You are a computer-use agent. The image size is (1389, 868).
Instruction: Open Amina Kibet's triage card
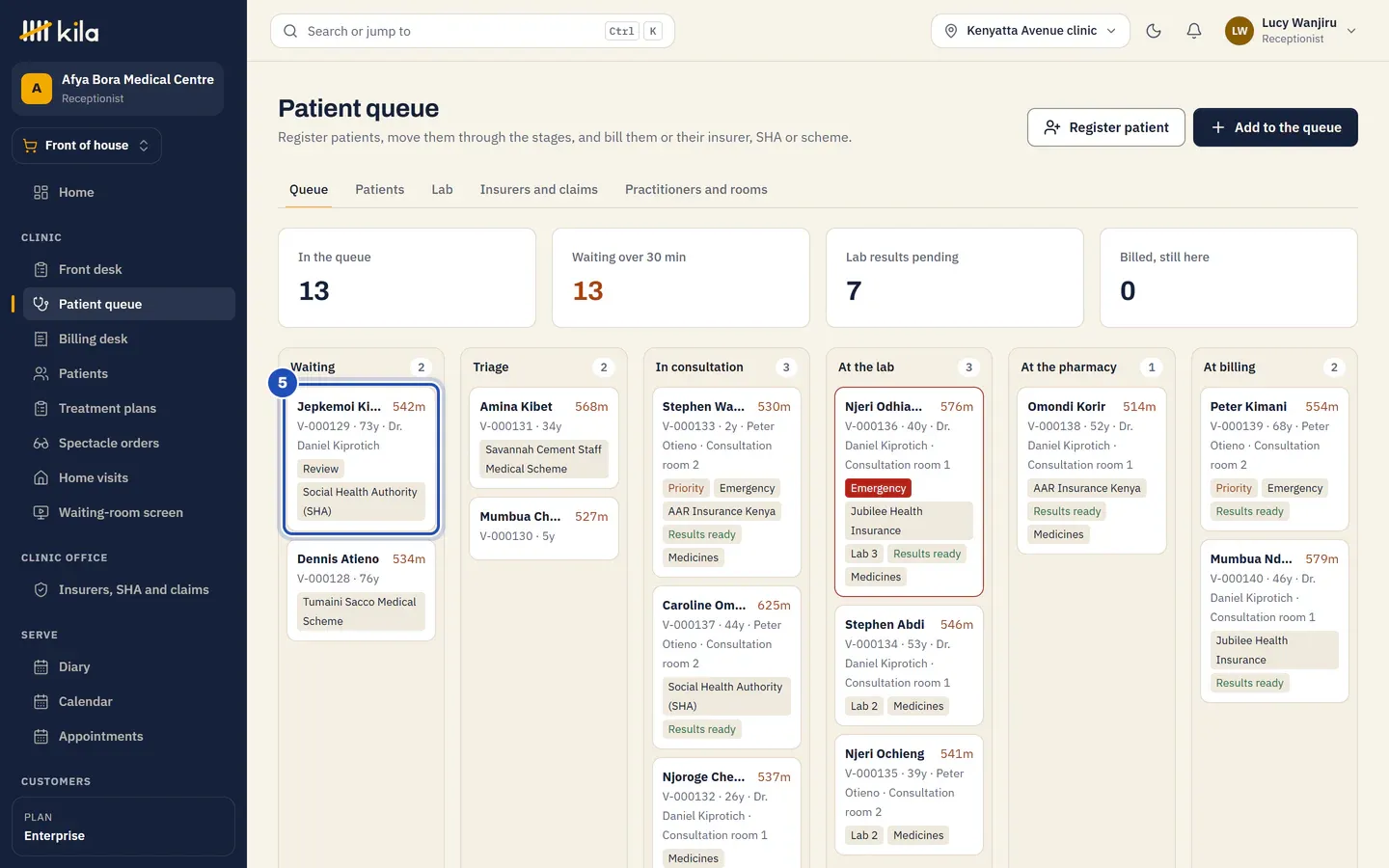[x=544, y=438]
